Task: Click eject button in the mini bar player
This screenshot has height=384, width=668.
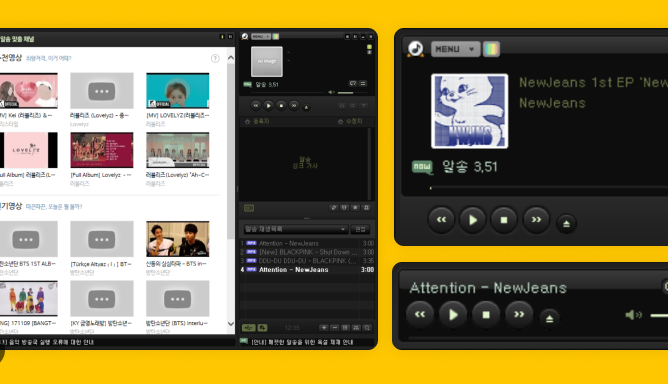Action: [x=550, y=318]
